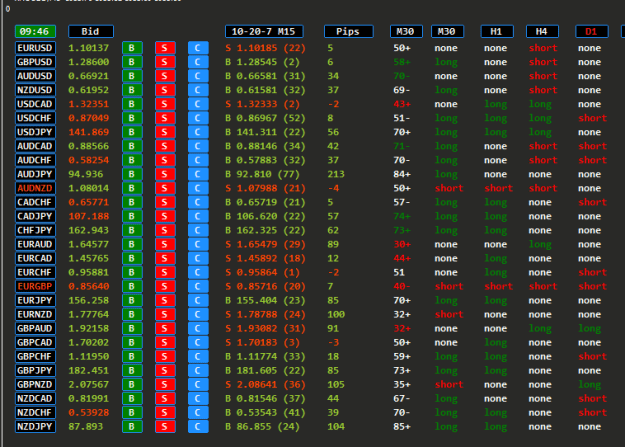Click the 10-20-7 M15 column header
The image size is (625, 447).
pyautogui.click(x=264, y=32)
